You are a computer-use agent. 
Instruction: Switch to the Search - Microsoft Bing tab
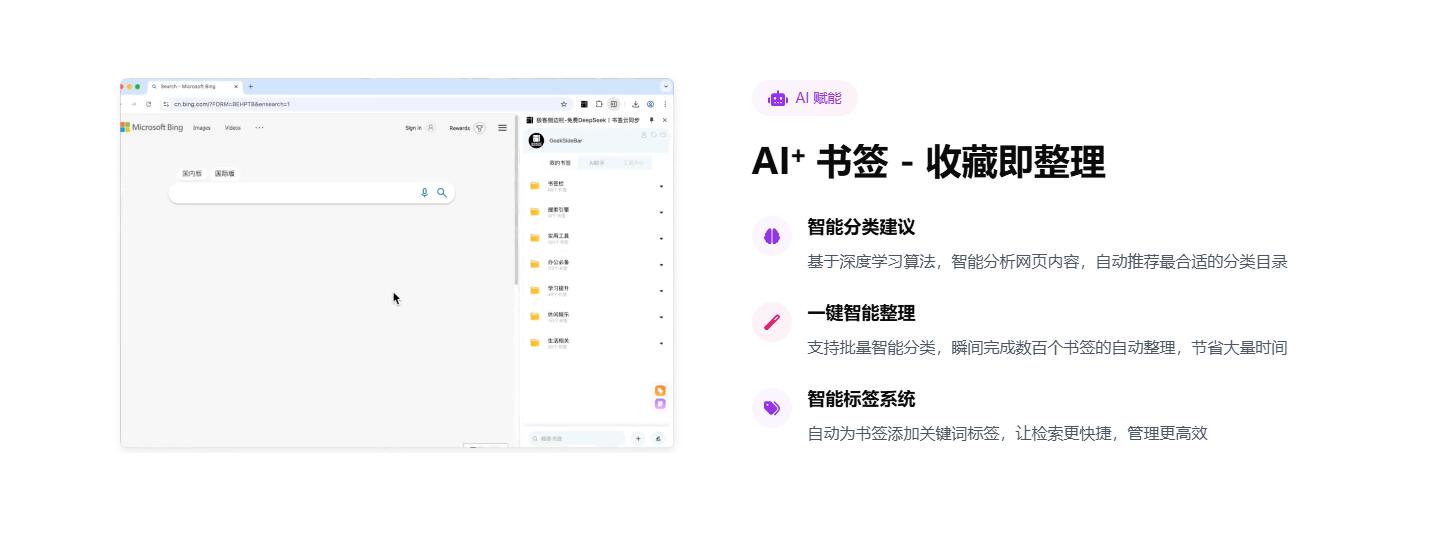tap(195, 87)
